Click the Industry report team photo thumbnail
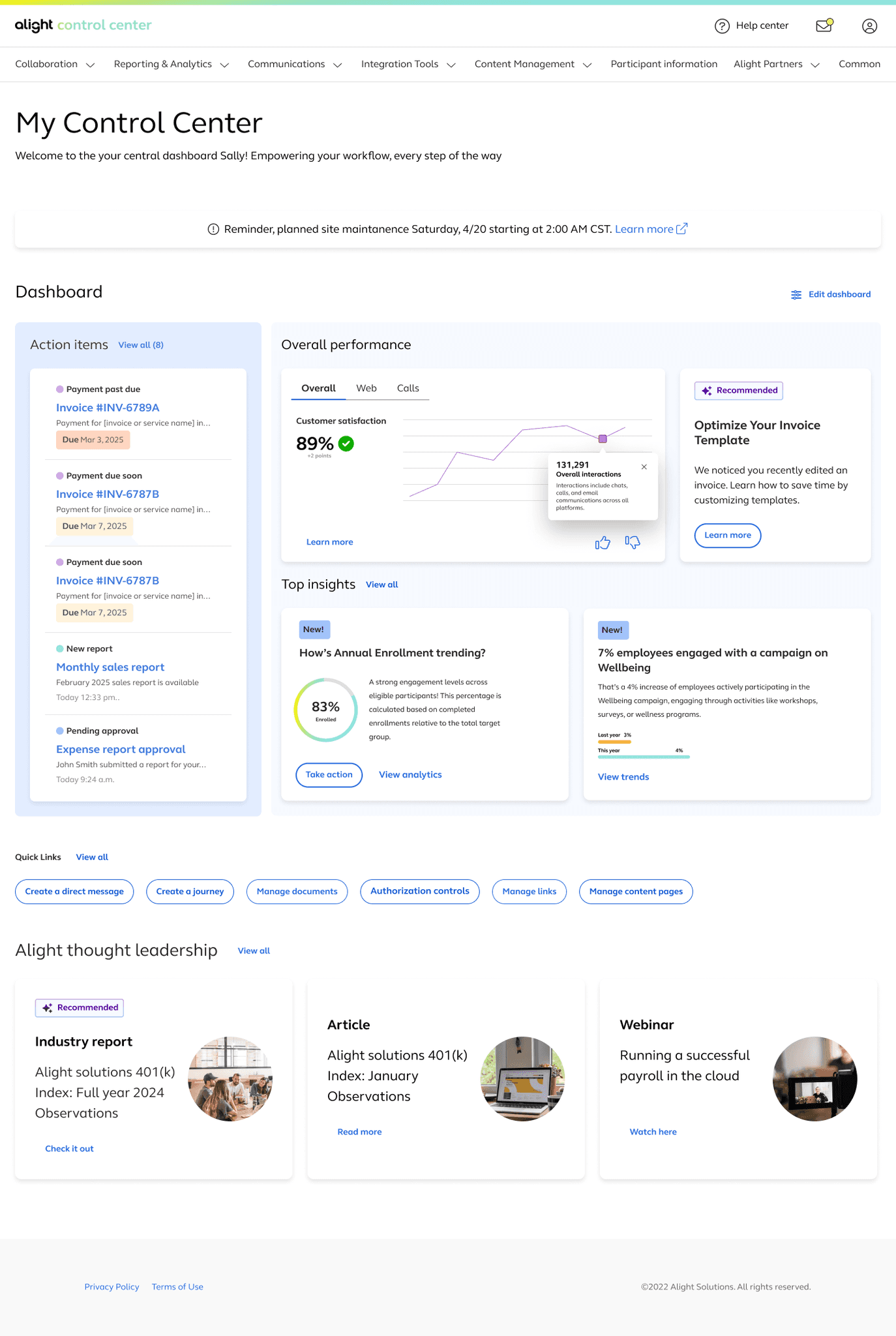The height and width of the screenshot is (1336, 896). coord(230,1079)
